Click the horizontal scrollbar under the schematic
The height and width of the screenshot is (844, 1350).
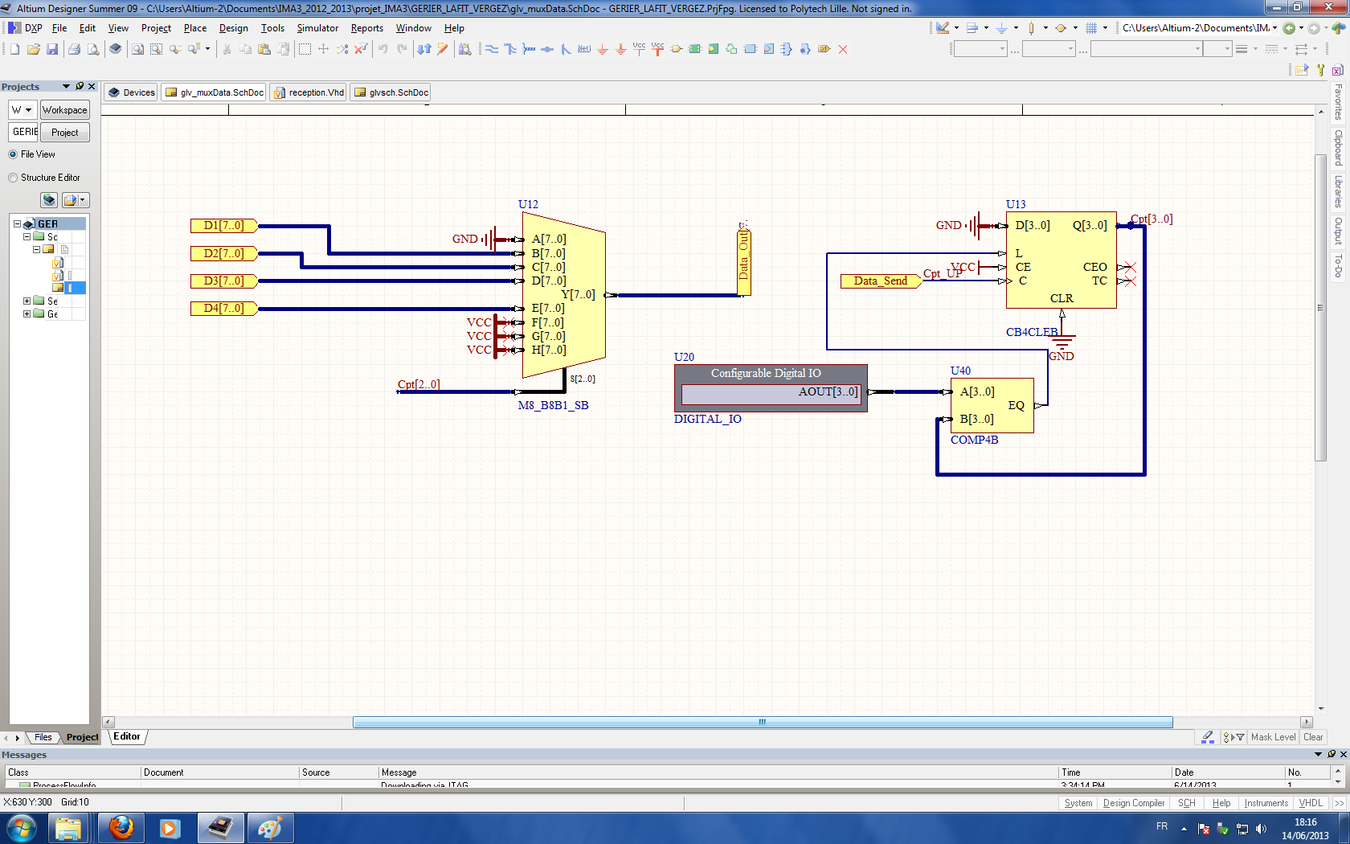(762, 722)
